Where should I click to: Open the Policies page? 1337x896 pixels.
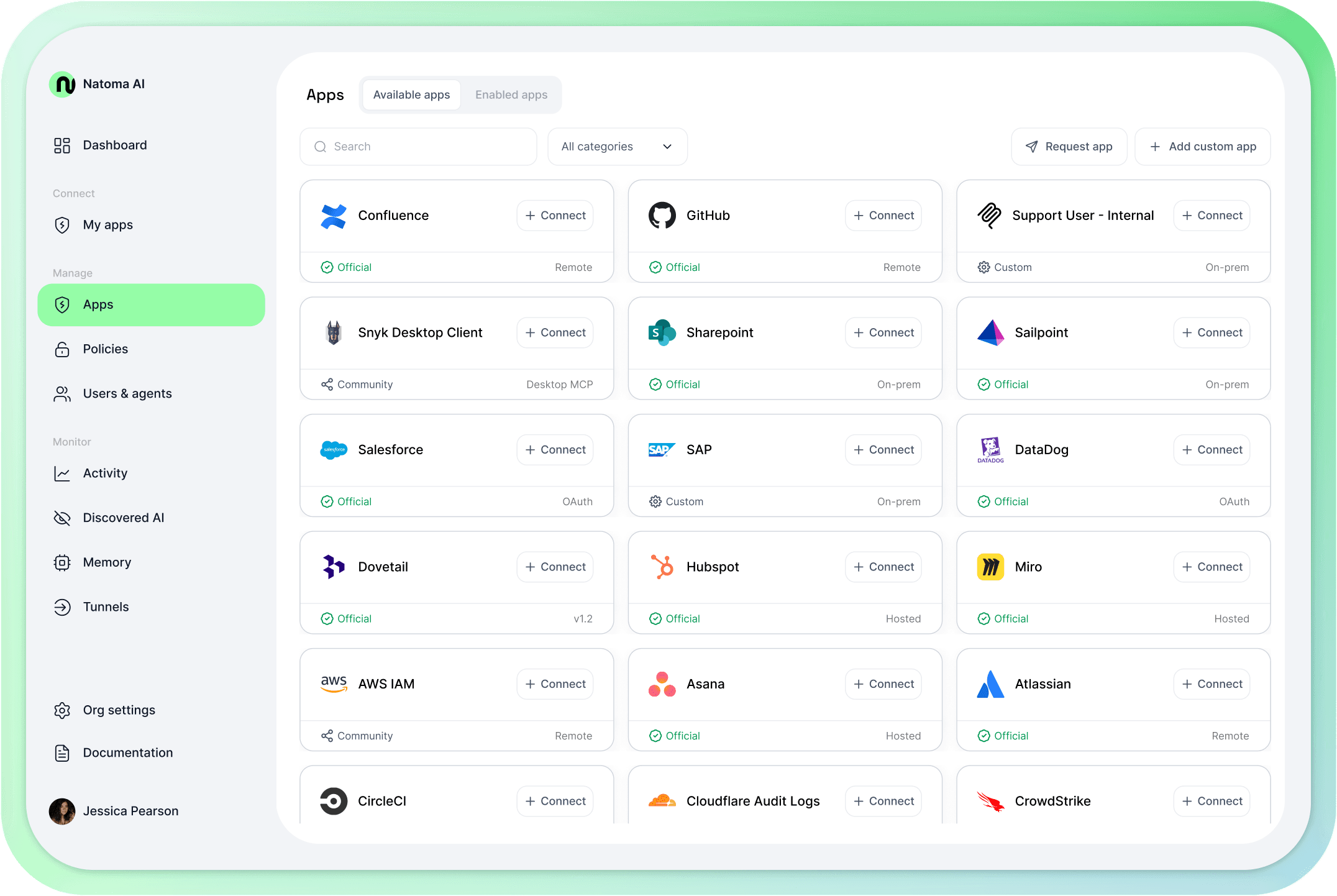[105, 349]
